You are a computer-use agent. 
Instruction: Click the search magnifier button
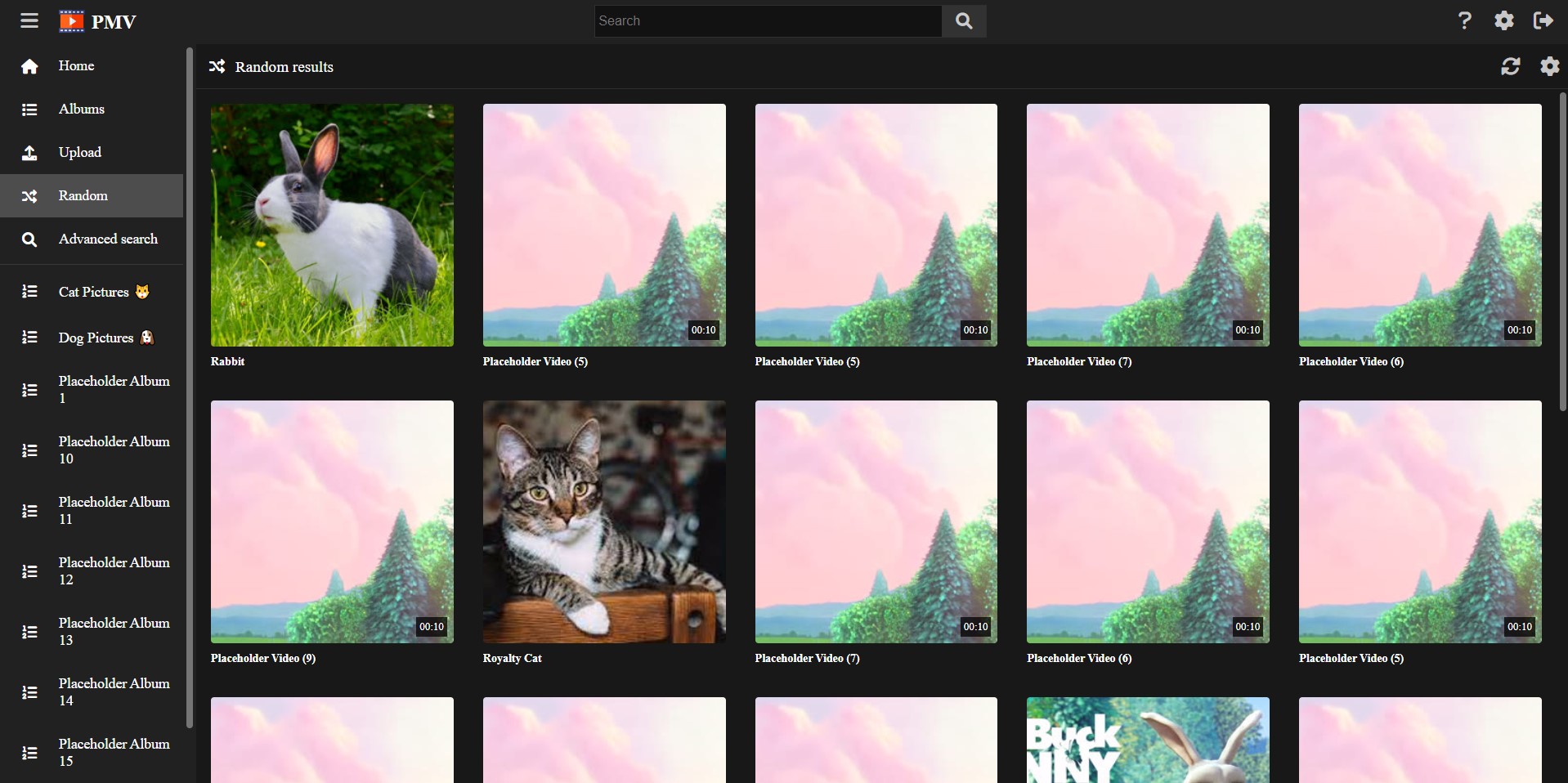[x=964, y=21]
